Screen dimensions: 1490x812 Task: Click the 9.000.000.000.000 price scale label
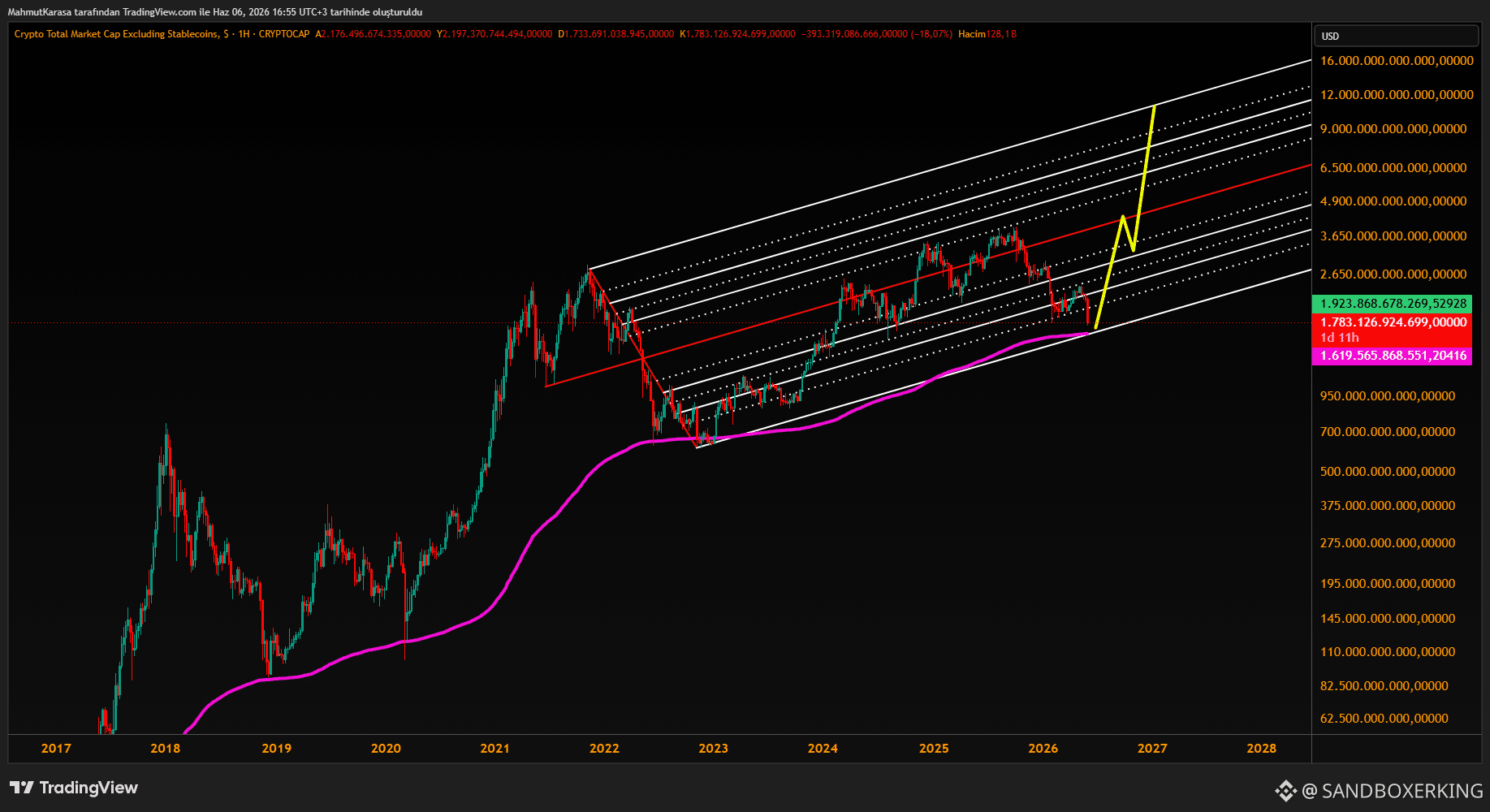1393,129
